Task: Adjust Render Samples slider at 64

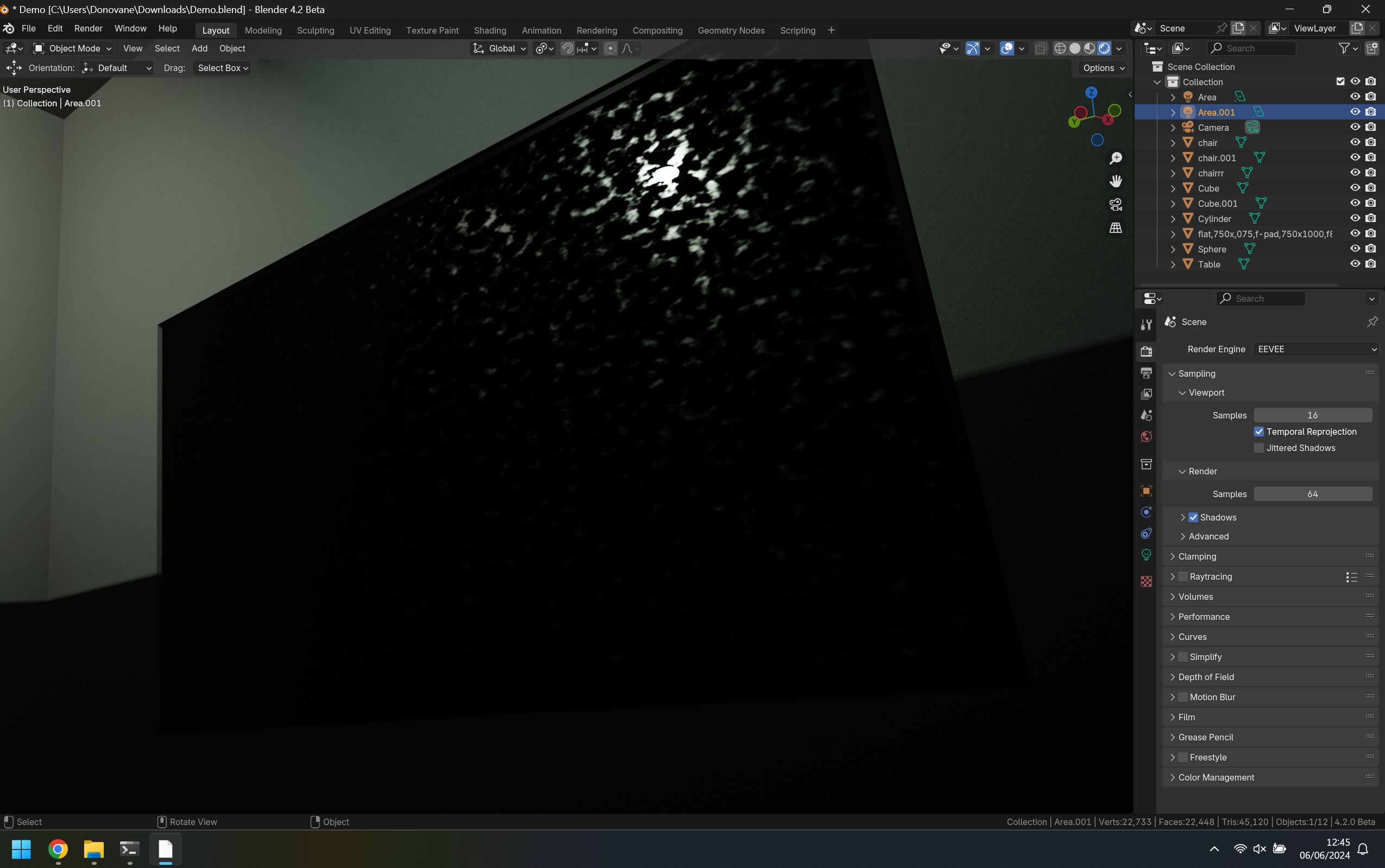Action: [x=1313, y=493]
